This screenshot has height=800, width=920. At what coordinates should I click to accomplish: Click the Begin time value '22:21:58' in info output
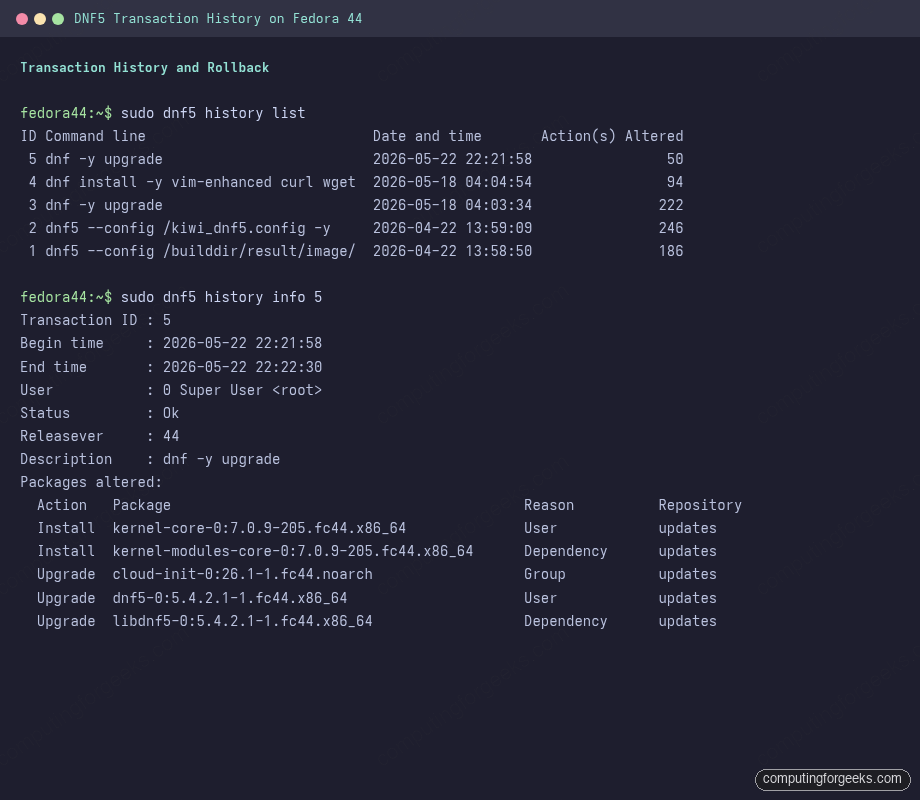click(288, 343)
